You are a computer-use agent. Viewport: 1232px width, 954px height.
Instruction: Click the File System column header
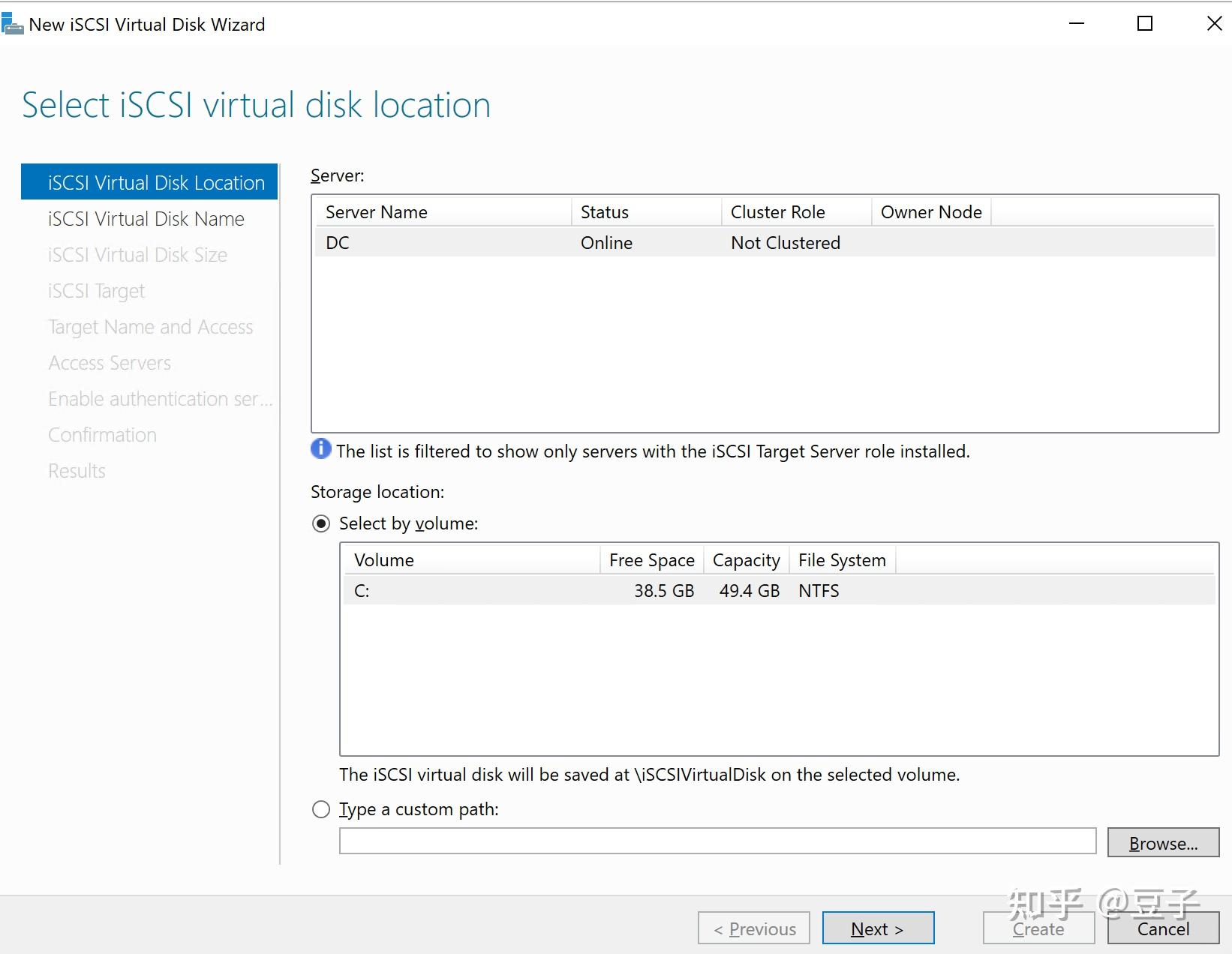tap(842, 560)
